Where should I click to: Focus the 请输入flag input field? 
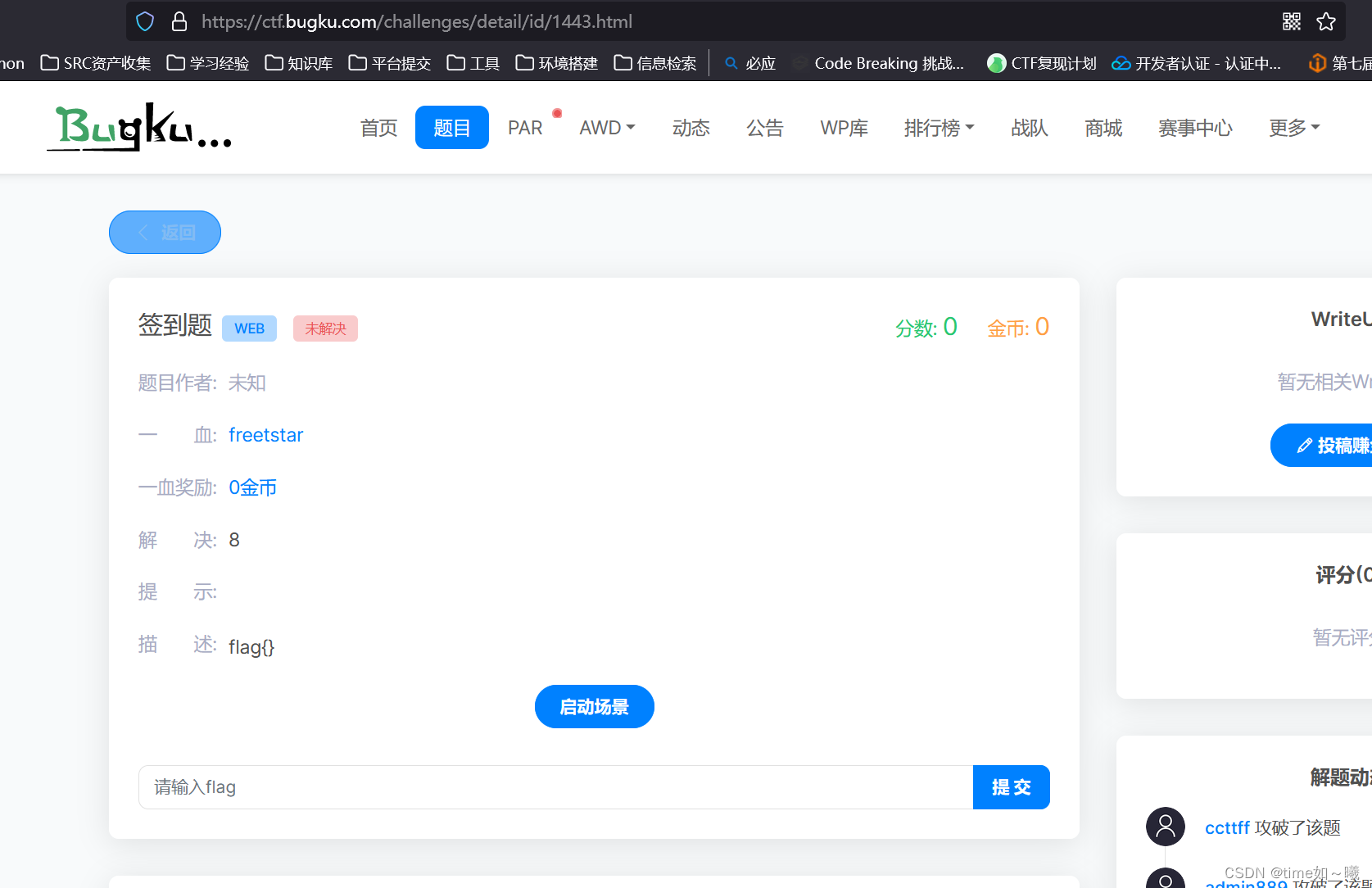pyautogui.click(x=556, y=787)
